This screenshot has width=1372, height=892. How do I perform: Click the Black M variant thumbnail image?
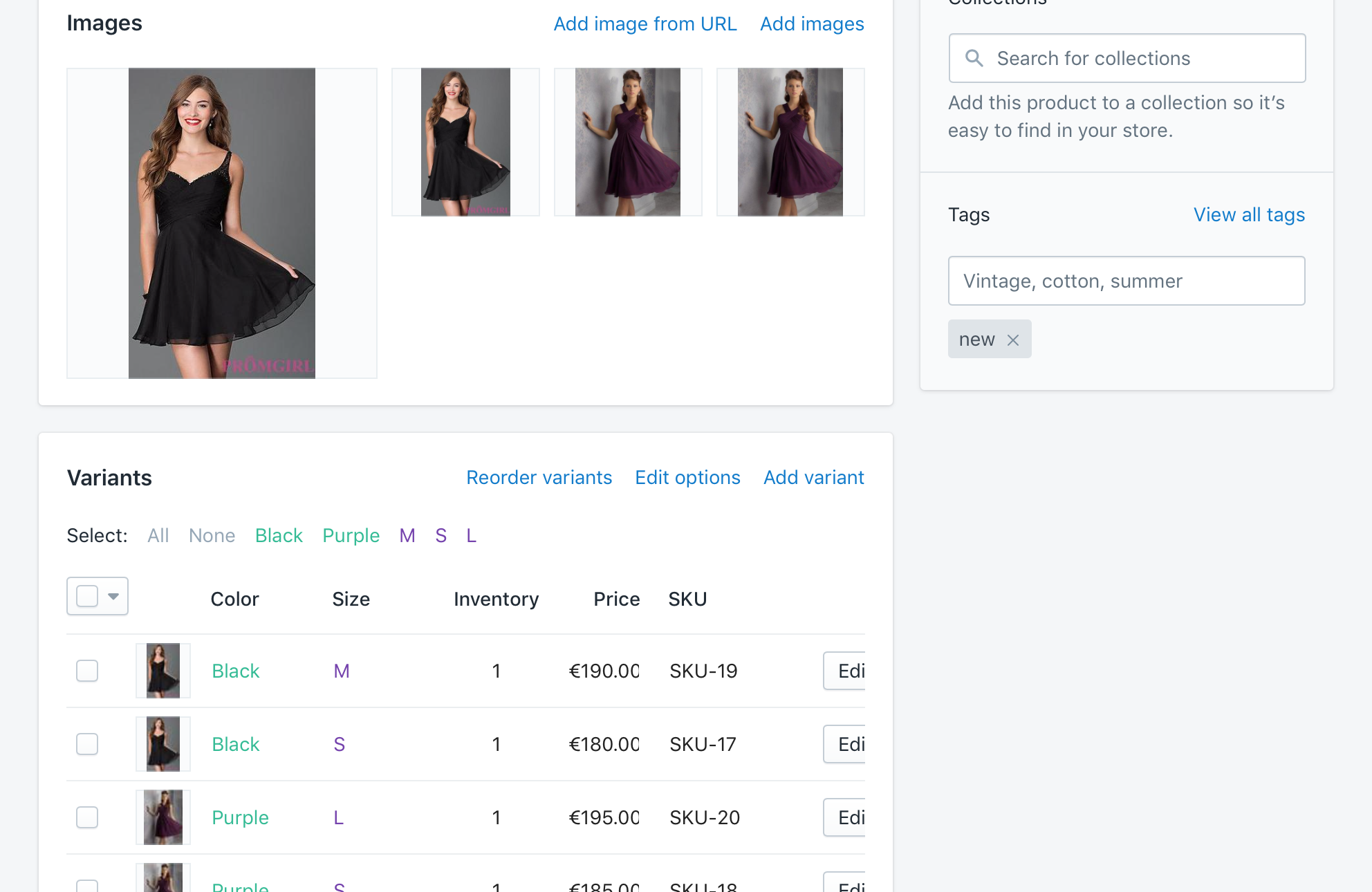click(x=163, y=671)
